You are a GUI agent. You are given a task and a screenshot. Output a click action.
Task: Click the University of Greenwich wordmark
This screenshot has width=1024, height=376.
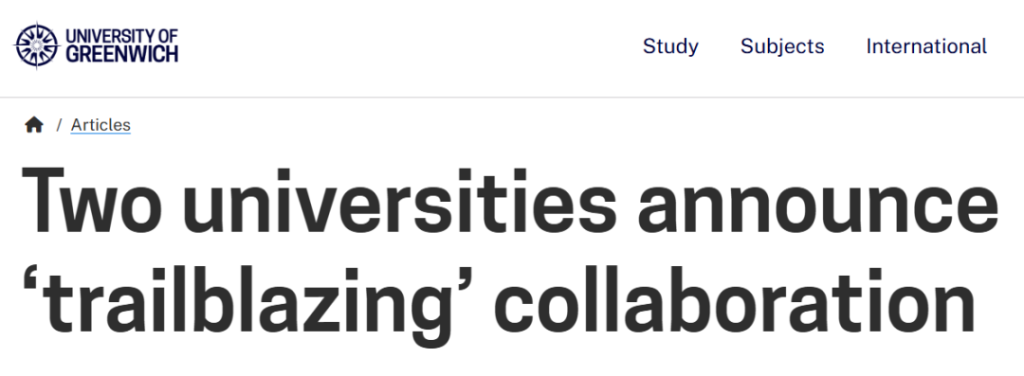[x=121, y=46]
